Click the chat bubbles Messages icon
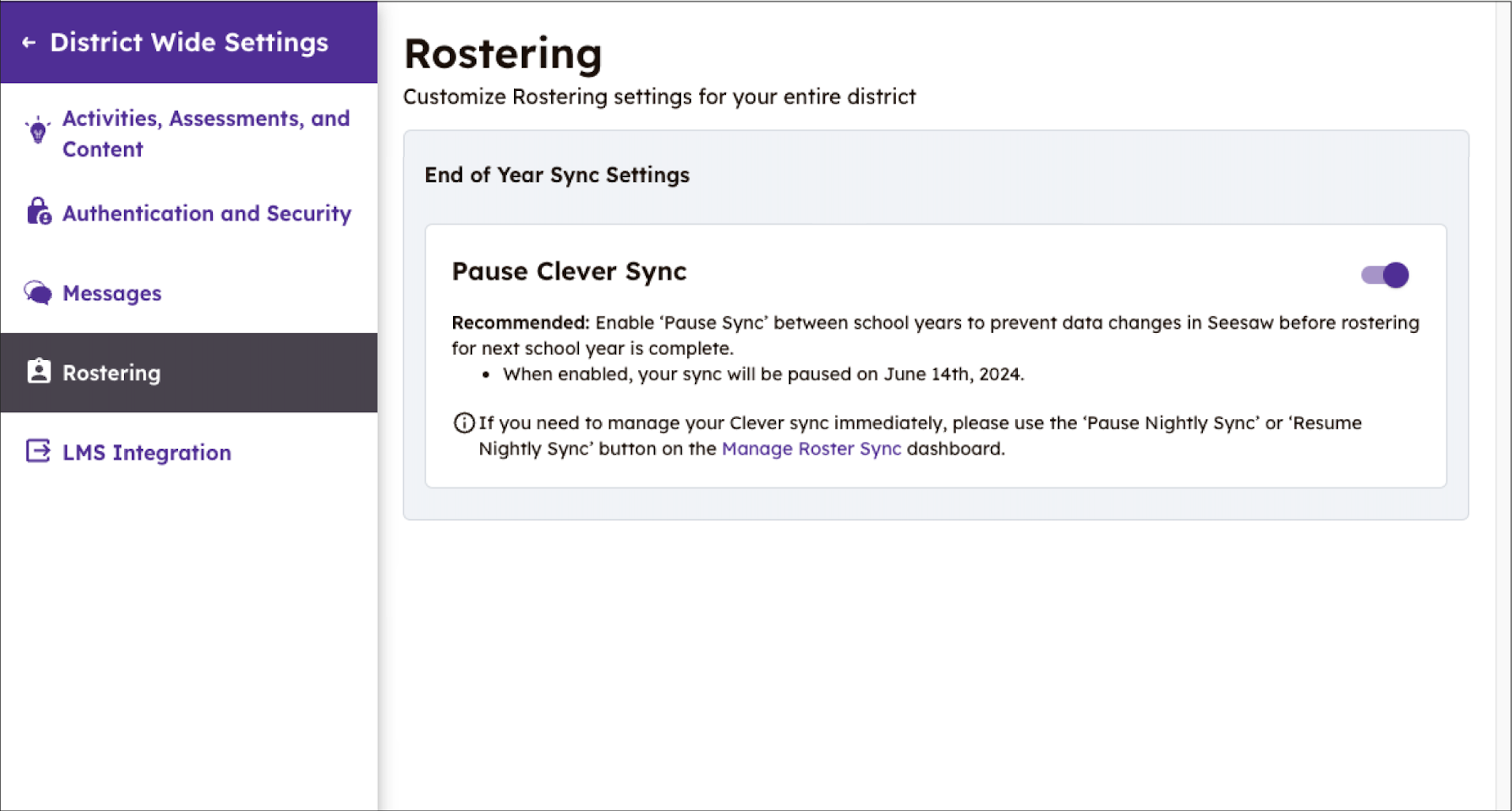The image size is (1512, 811). pos(38,292)
